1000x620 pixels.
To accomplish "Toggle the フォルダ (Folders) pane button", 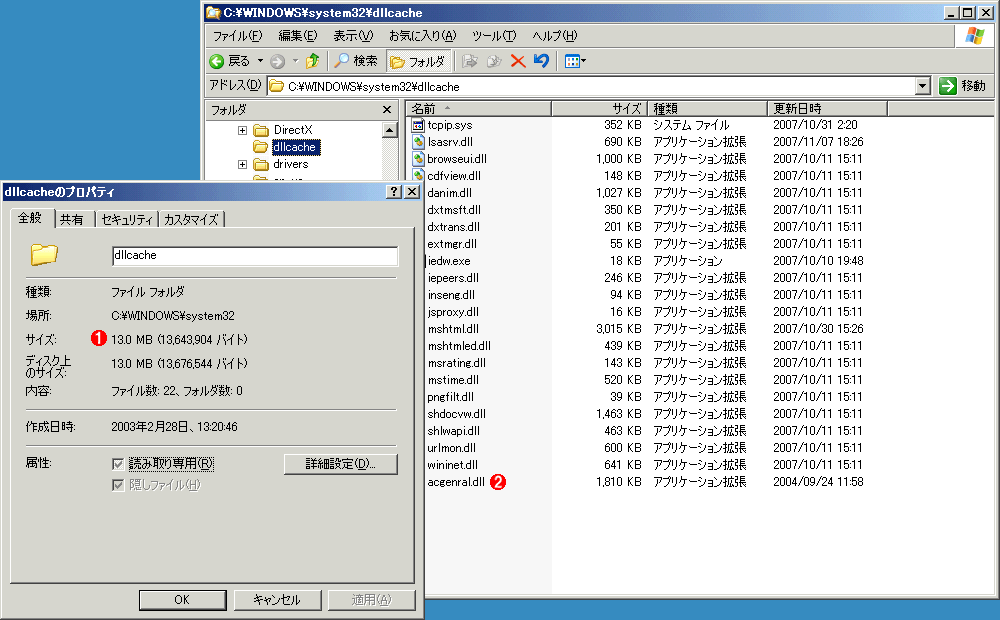I will tap(418, 61).
